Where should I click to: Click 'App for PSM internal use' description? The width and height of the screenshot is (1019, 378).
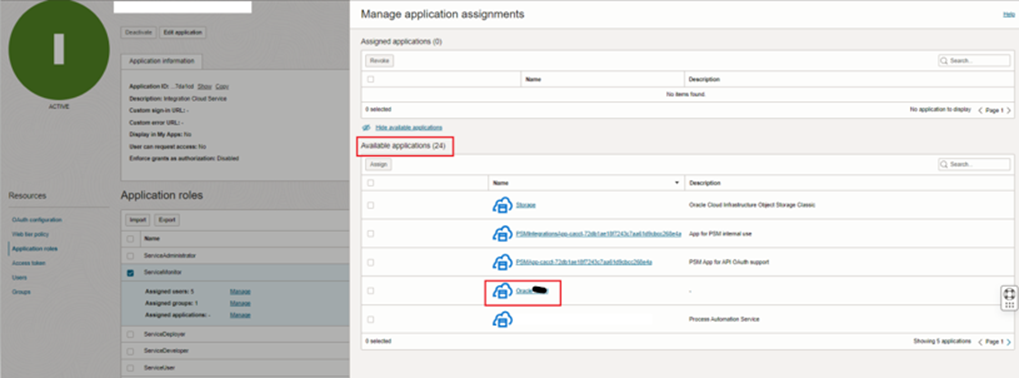click(720, 234)
